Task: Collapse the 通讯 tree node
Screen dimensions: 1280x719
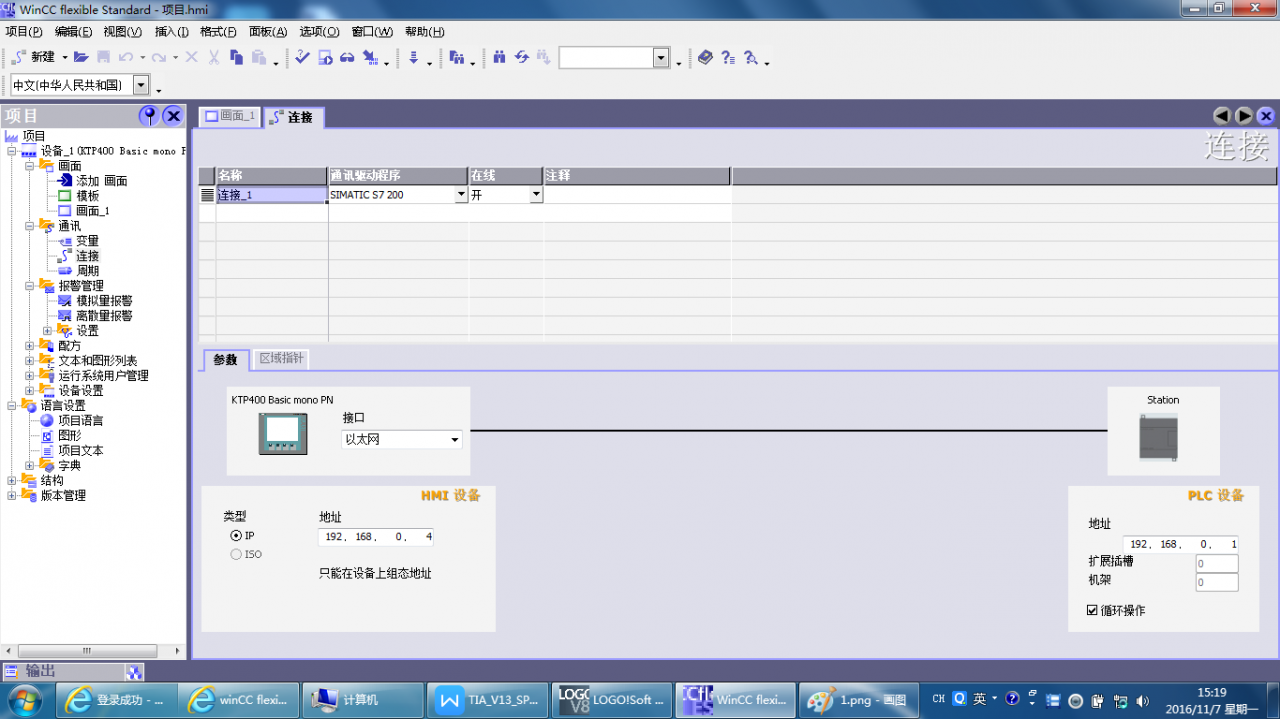Action: pyautogui.click(x=30, y=226)
